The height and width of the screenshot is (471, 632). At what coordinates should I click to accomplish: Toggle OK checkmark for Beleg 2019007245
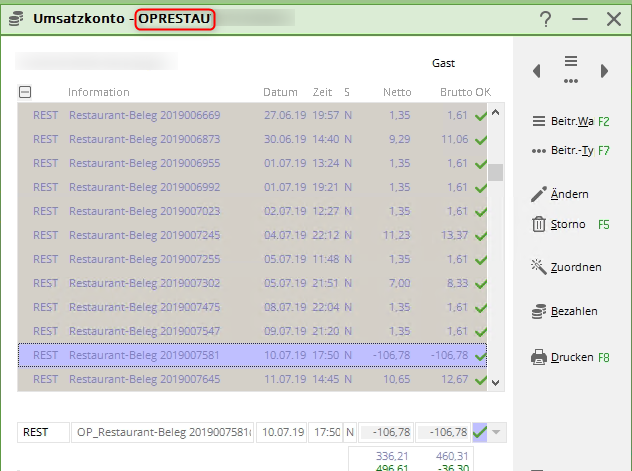pyautogui.click(x=481, y=235)
